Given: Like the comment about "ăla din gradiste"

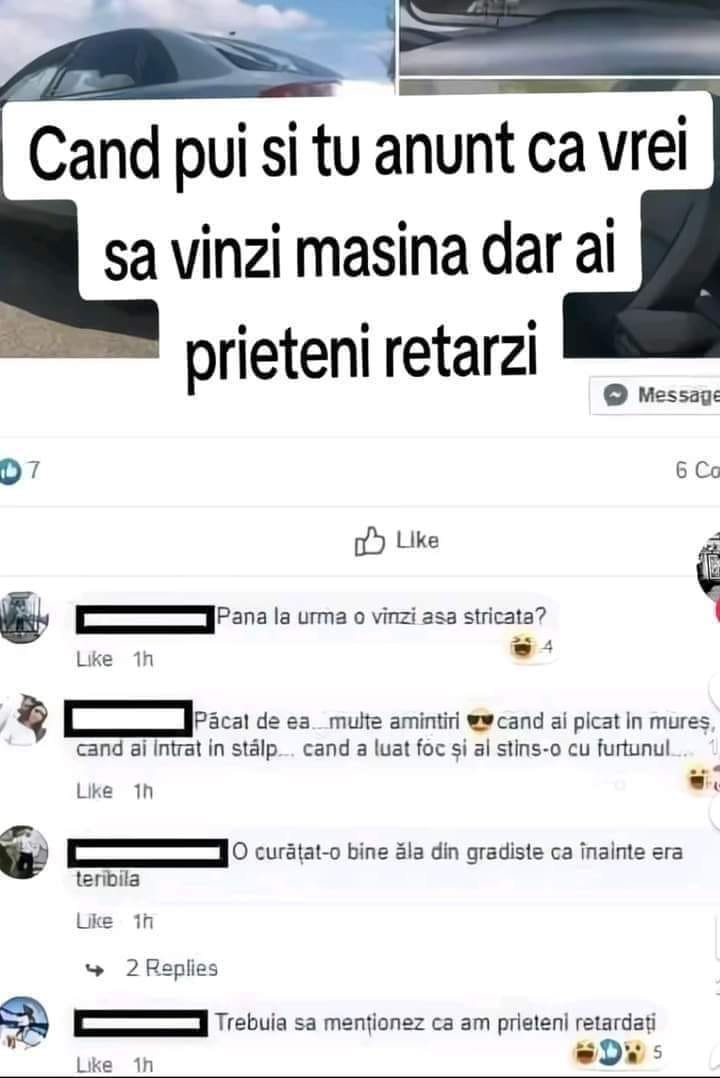Looking at the screenshot, I should click(x=94, y=921).
